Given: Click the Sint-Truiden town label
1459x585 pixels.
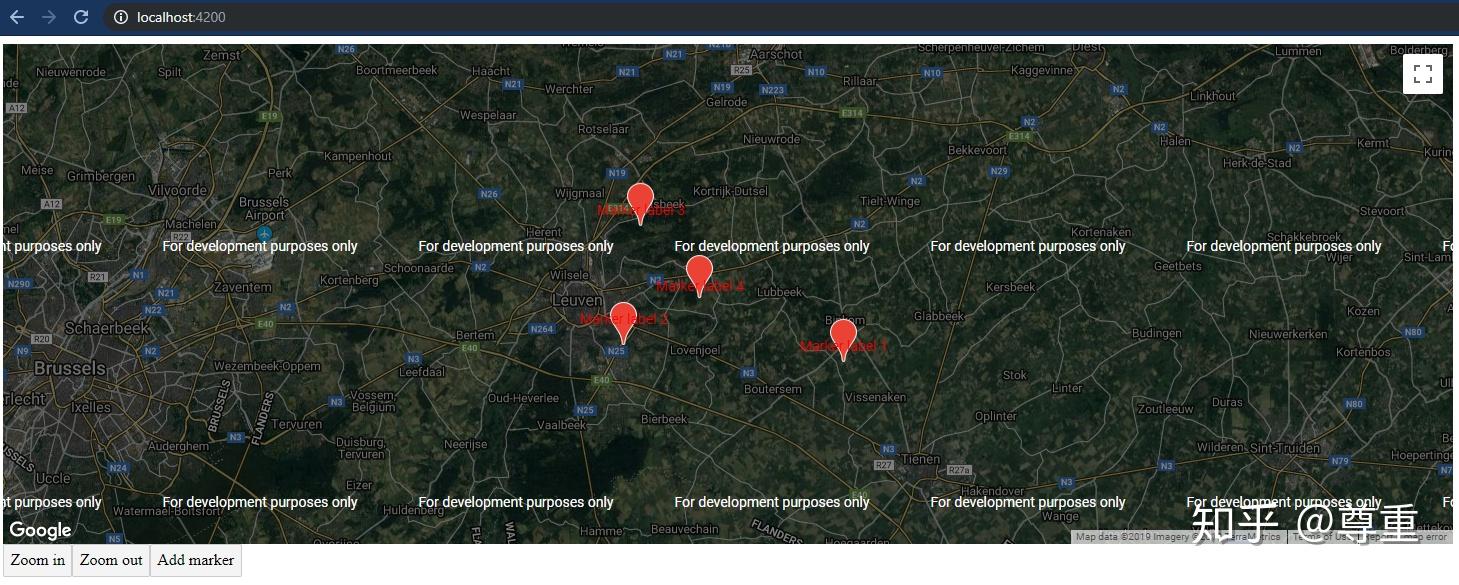Looking at the screenshot, I should pos(1285,448).
